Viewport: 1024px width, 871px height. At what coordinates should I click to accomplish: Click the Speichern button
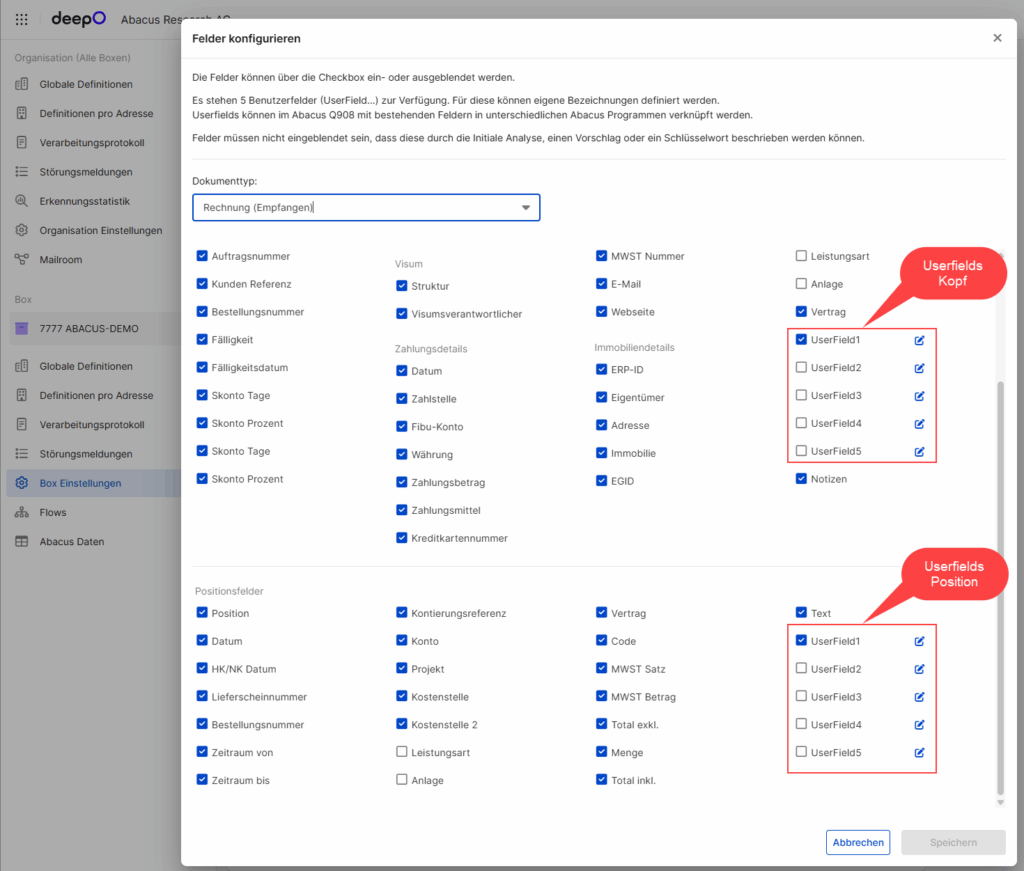click(x=953, y=842)
